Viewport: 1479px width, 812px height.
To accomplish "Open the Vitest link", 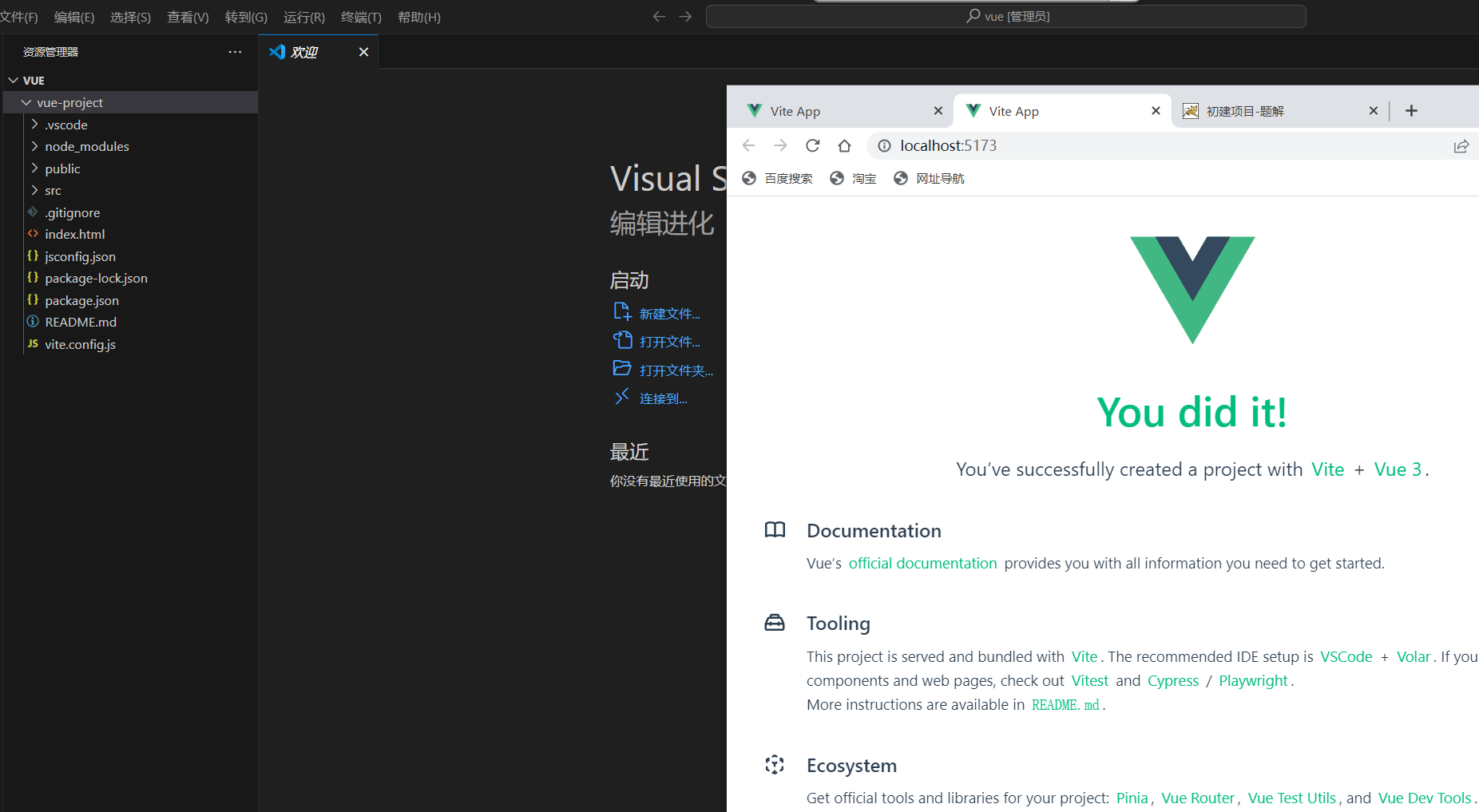I will tap(1089, 680).
